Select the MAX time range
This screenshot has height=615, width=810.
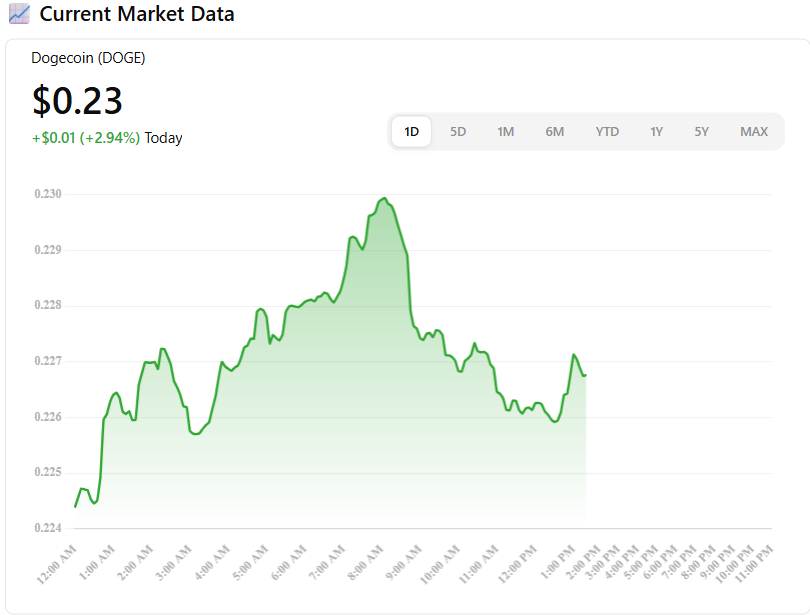[754, 132]
